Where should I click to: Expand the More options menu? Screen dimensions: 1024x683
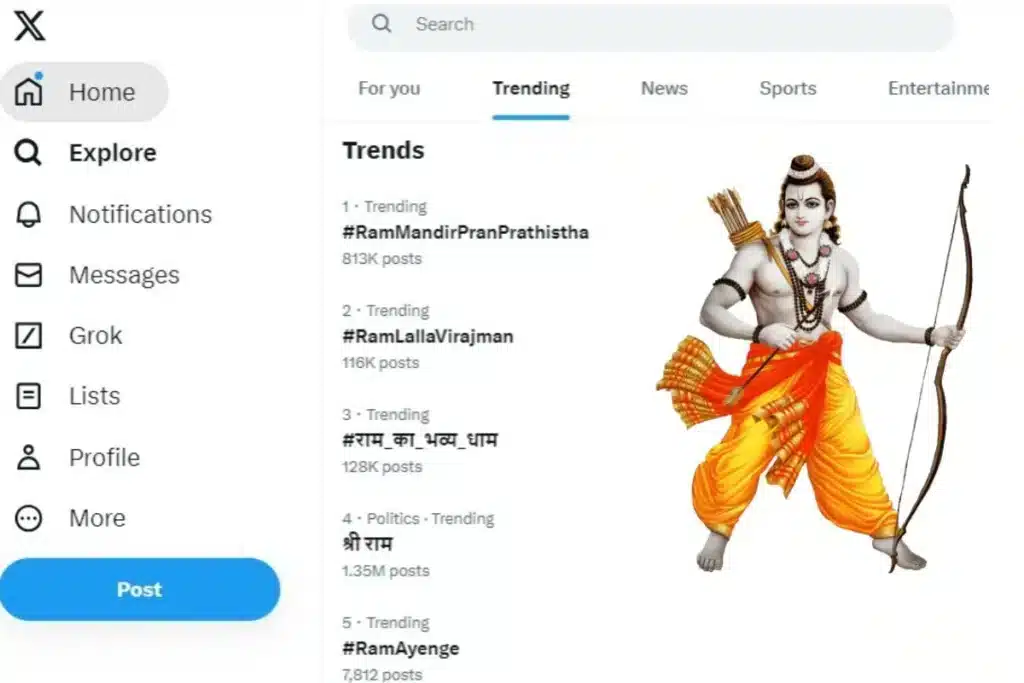(x=30, y=518)
